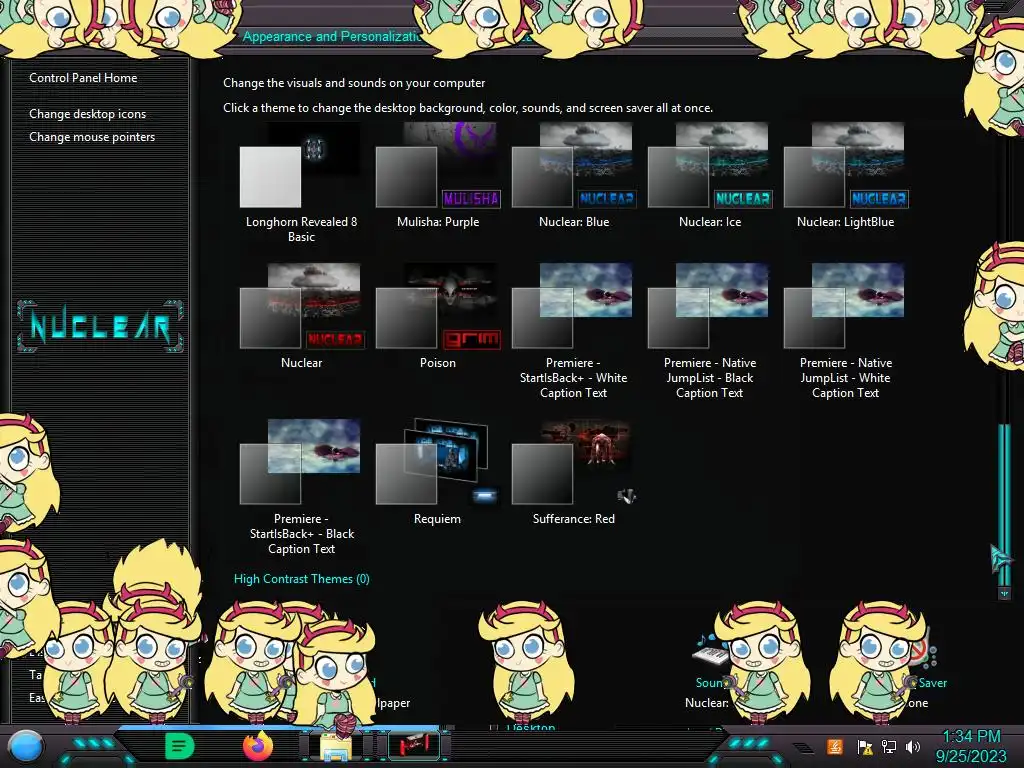
Task: Open the Windows Start orb
Action: pyautogui.click(x=25, y=747)
